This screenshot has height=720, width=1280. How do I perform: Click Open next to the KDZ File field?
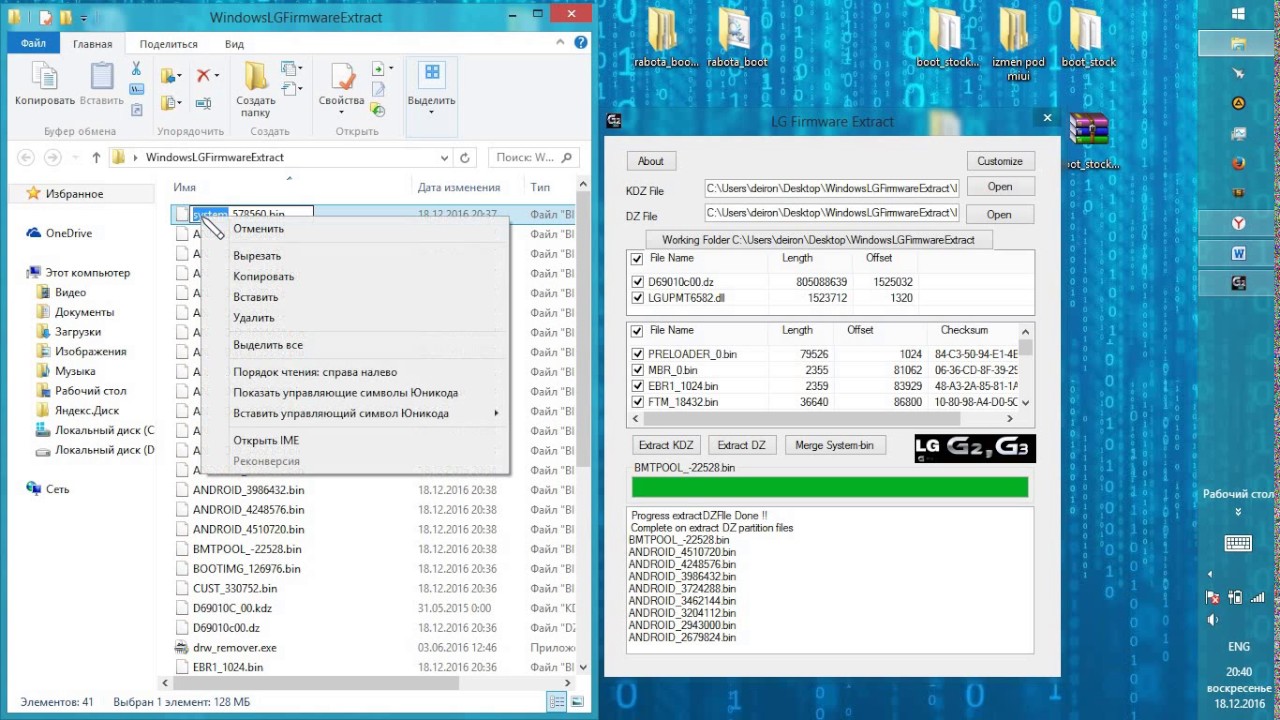(x=1000, y=187)
